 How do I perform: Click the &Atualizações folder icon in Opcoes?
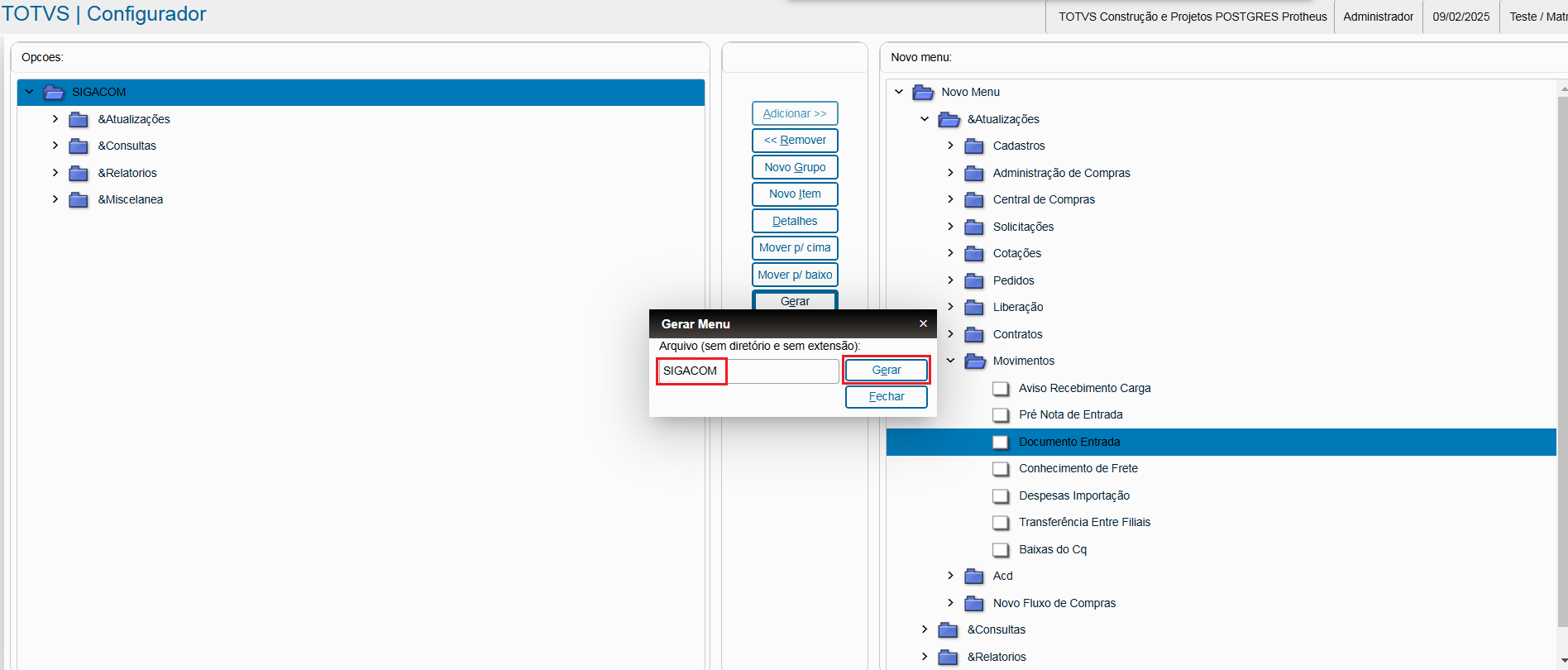[x=79, y=120]
